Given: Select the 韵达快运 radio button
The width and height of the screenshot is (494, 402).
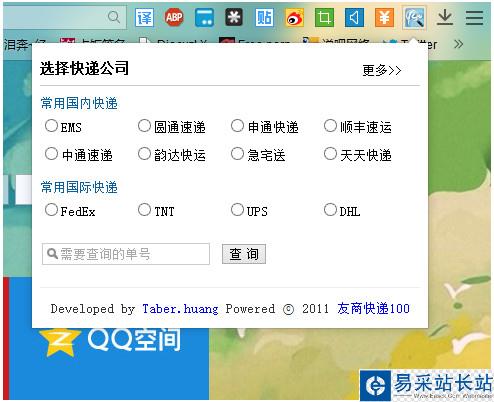Looking at the screenshot, I should pos(144,154).
